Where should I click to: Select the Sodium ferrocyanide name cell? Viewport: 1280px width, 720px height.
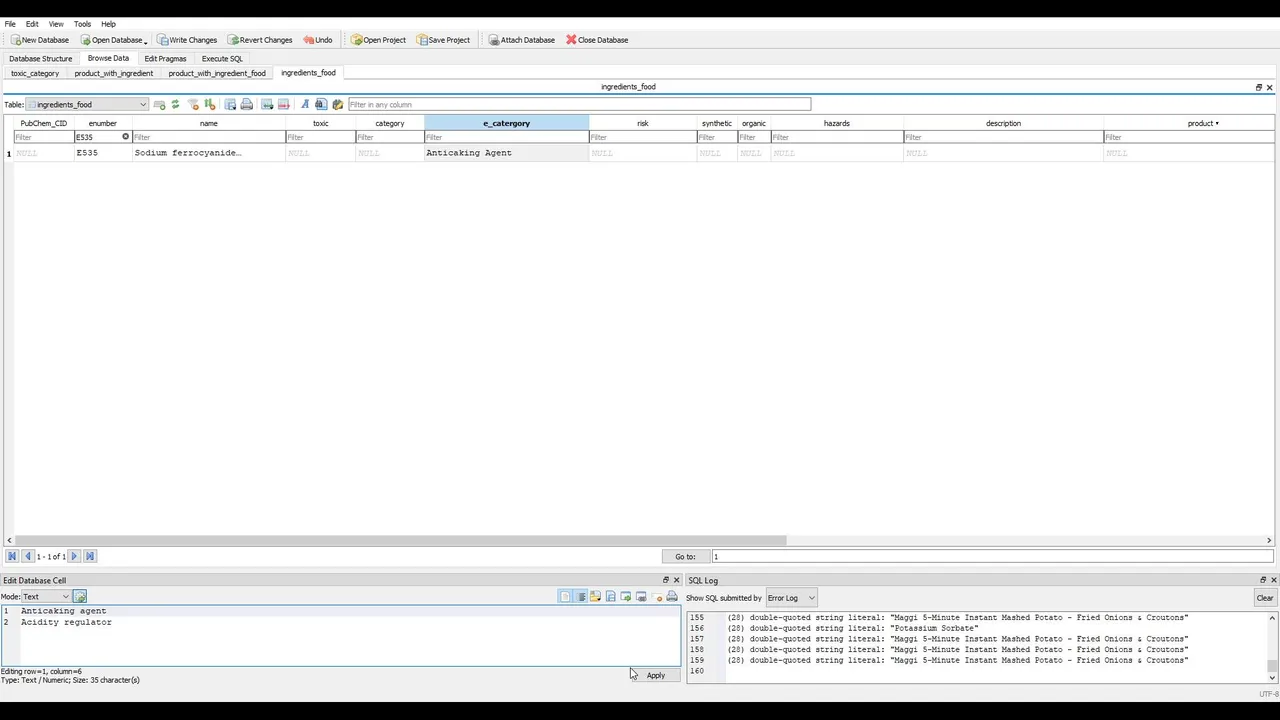click(x=209, y=153)
